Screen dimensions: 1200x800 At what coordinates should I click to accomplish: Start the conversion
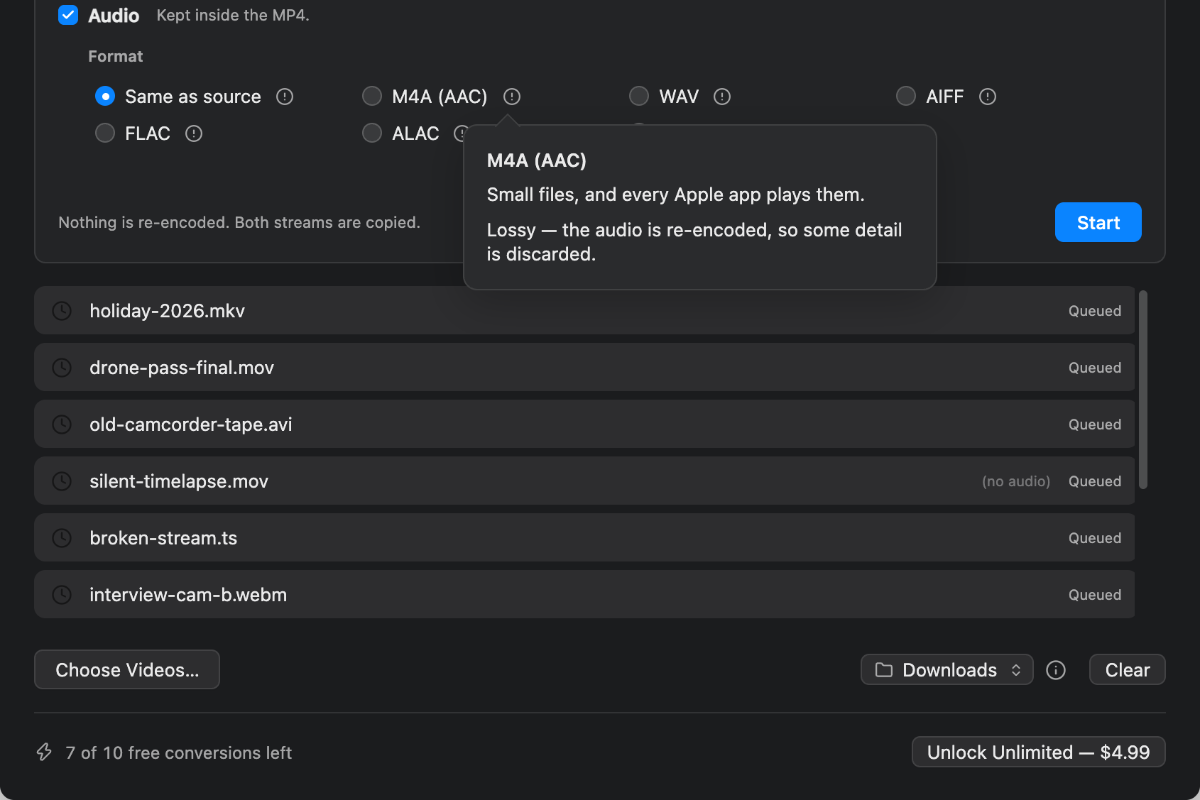(1098, 223)
